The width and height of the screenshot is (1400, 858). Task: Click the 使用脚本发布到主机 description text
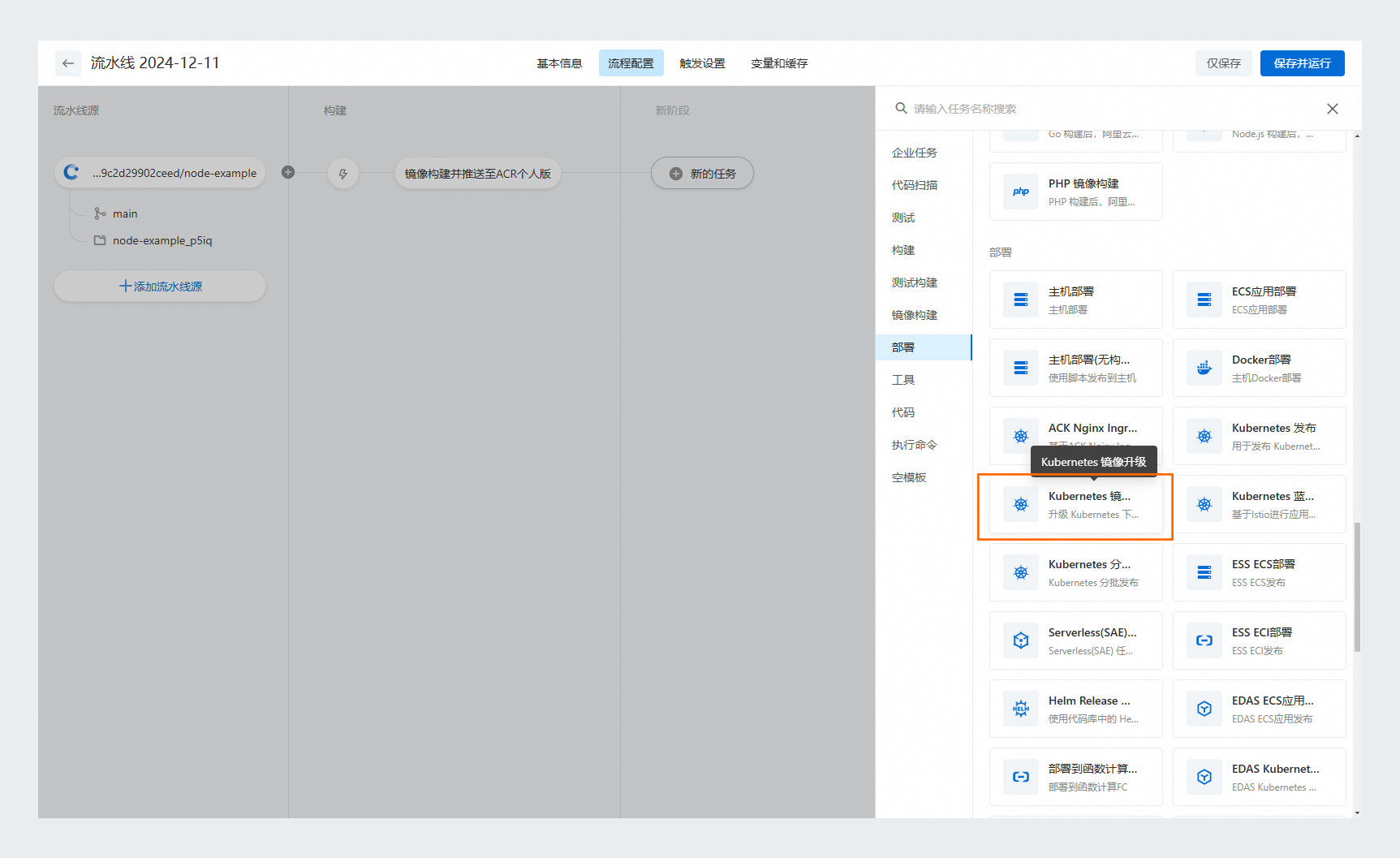pos(1092,378)
